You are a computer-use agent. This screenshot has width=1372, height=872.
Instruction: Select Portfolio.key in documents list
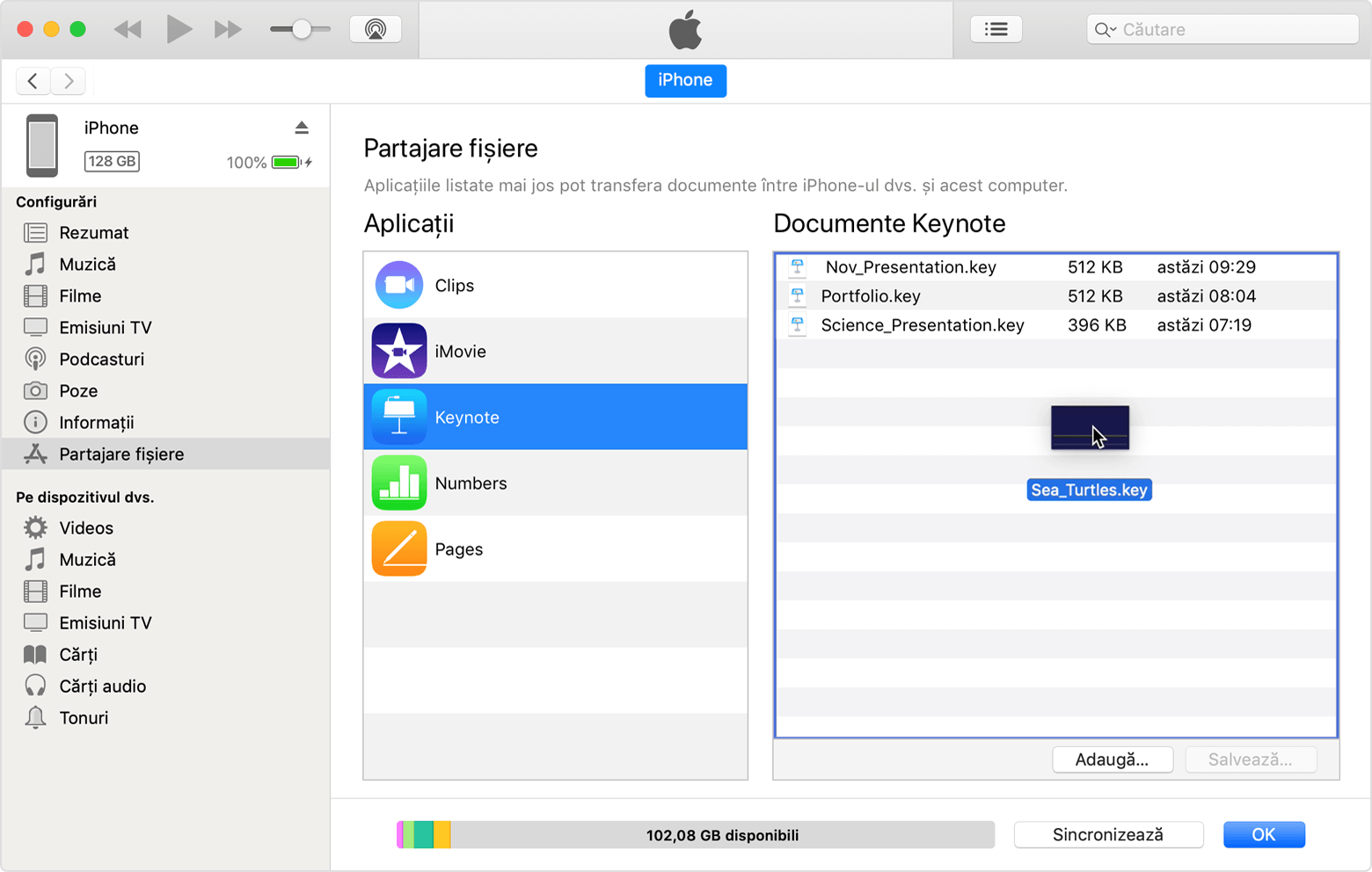coord(871,296)
